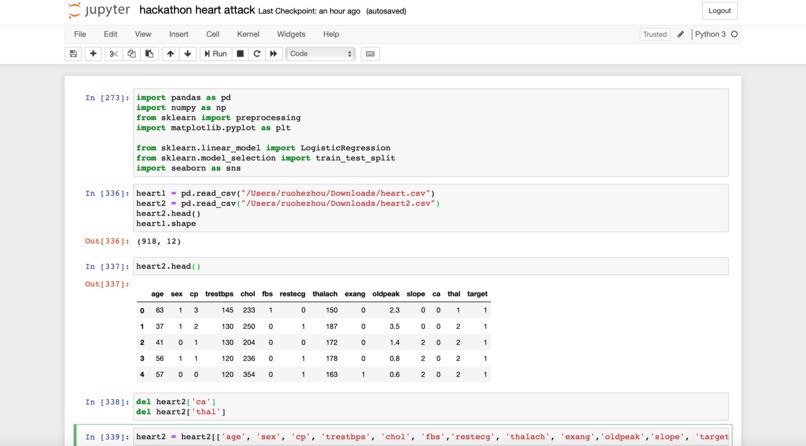Click into the column selection cell In [339]

(x=431, y=437)
